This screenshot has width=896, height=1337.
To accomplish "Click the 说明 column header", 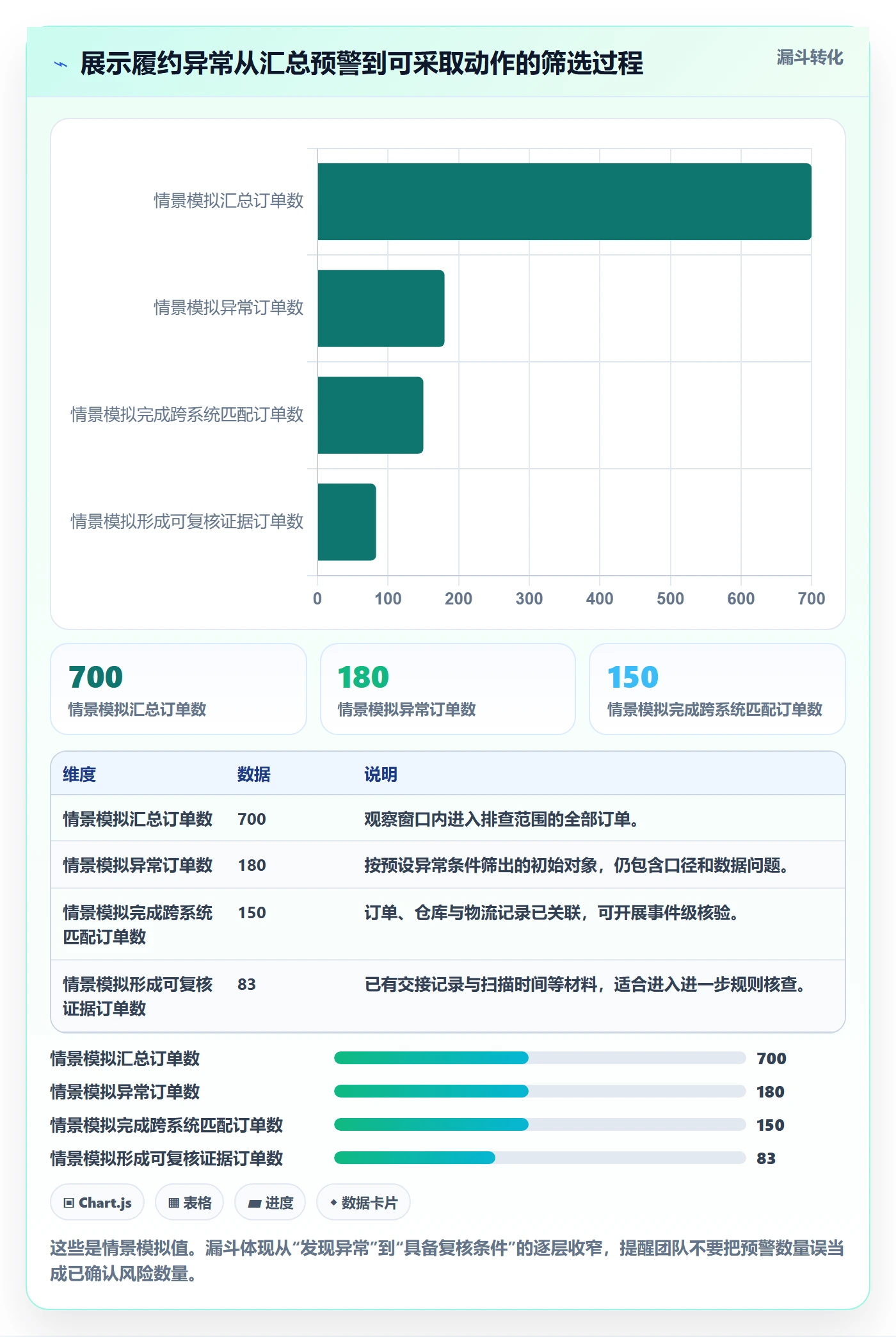I will coord(381,774).
